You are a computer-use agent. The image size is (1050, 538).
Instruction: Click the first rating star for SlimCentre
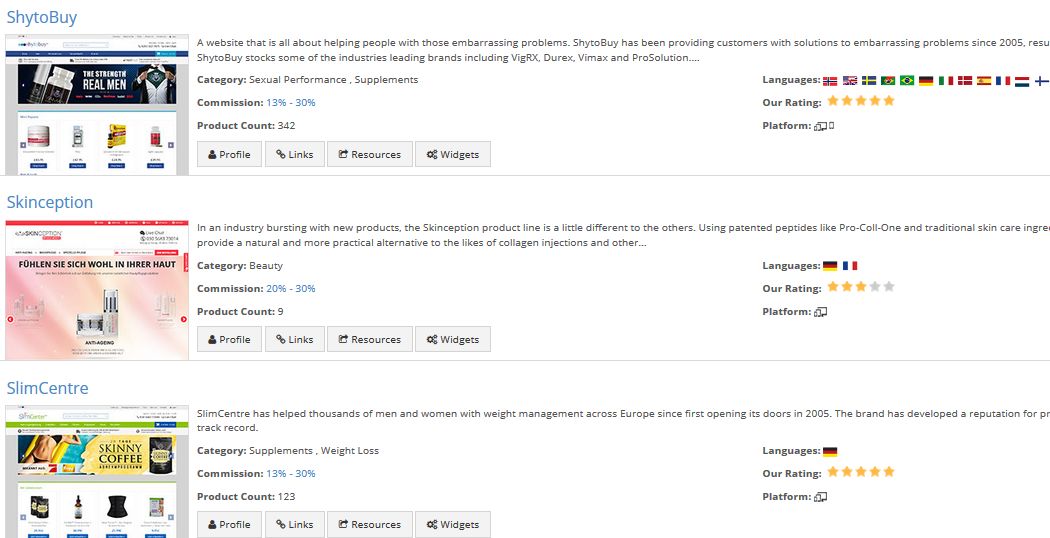[832, 472]
